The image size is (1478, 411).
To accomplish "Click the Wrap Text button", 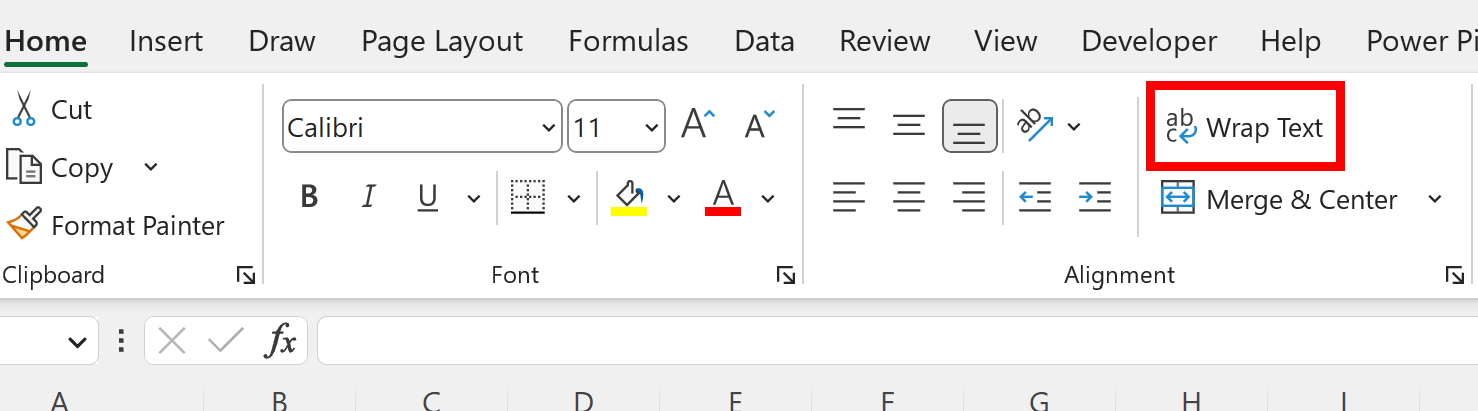I will pos(1244,127).
